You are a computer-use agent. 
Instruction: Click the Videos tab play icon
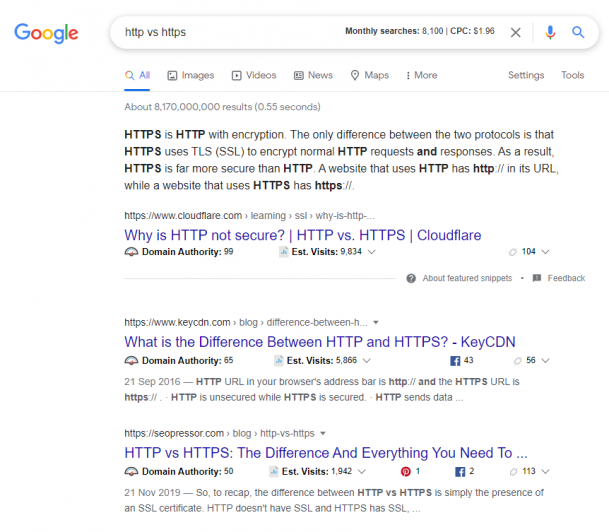pyautogui.click(x=236, y=75)
